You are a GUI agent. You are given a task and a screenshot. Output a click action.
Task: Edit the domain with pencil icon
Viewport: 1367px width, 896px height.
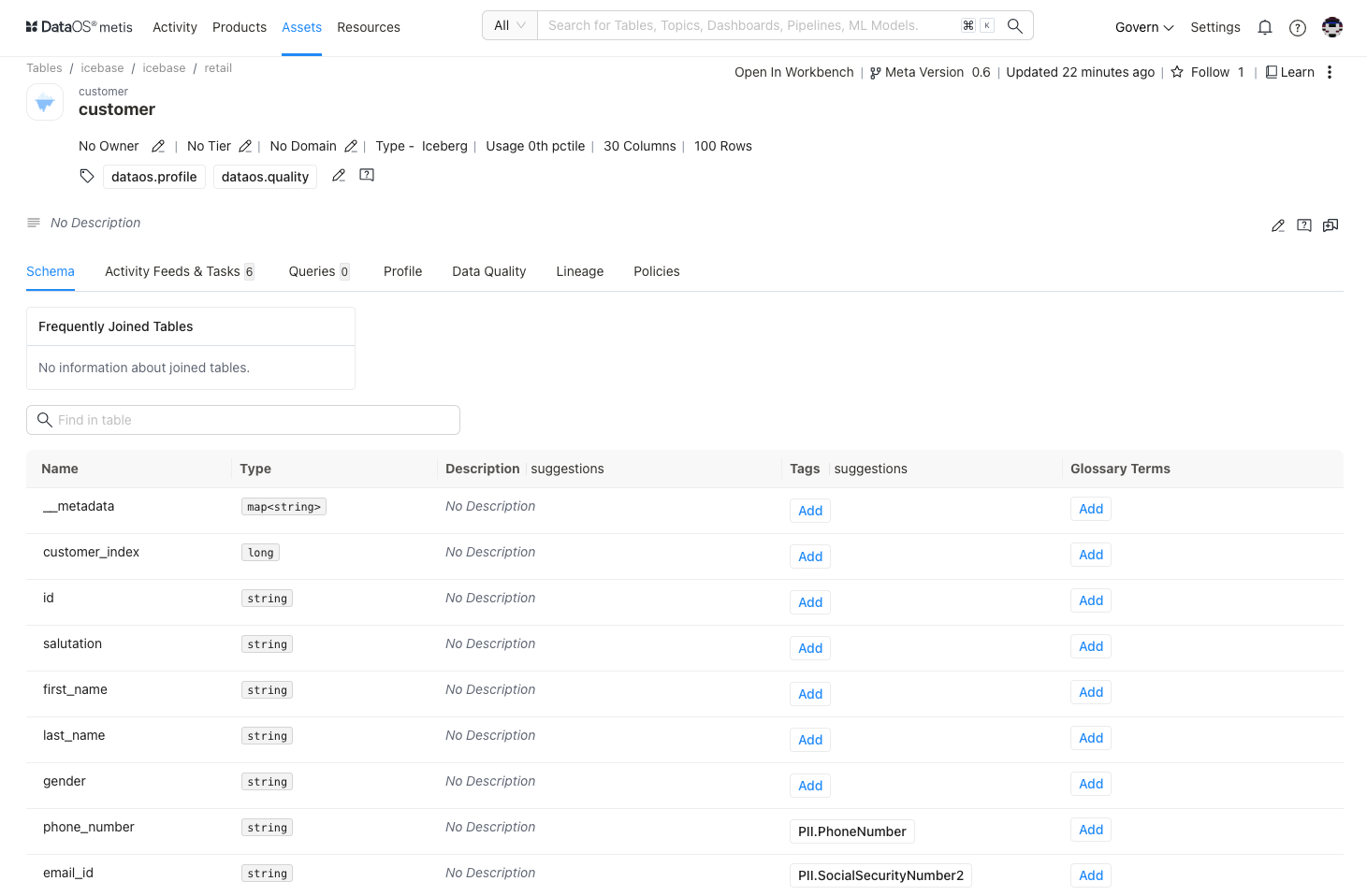(351, 146)
